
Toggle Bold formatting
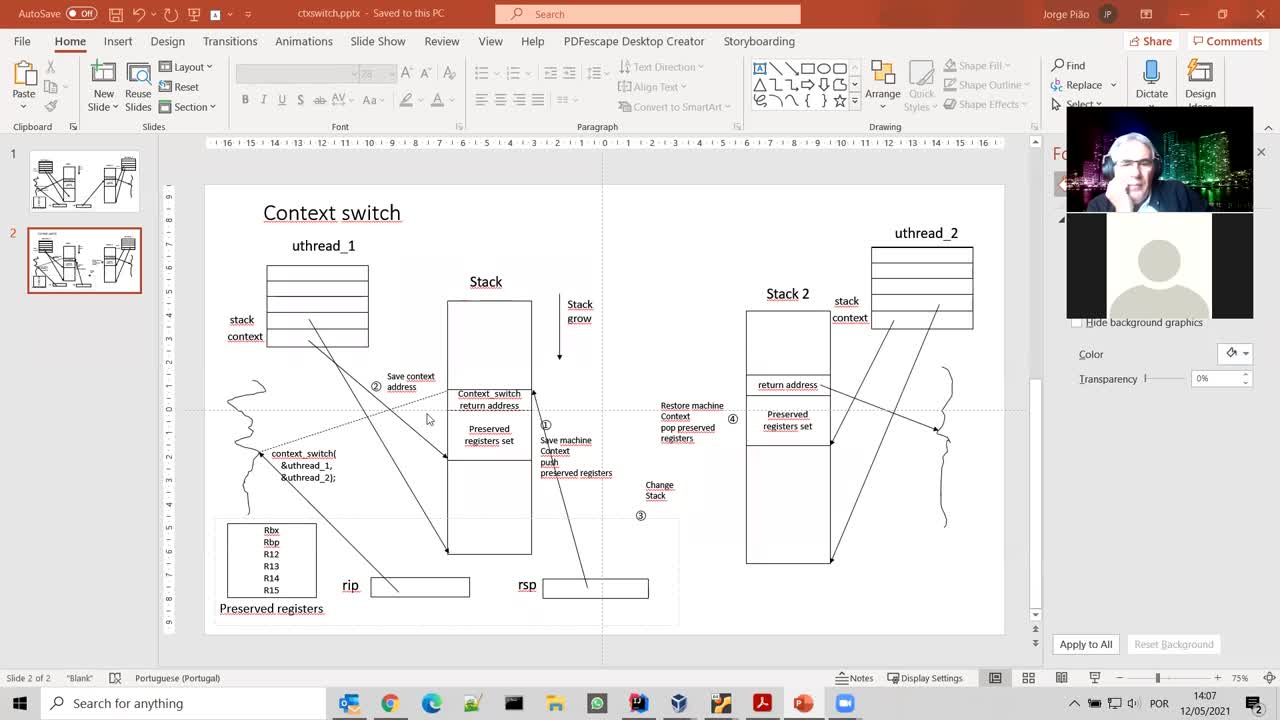click(245, 100)
